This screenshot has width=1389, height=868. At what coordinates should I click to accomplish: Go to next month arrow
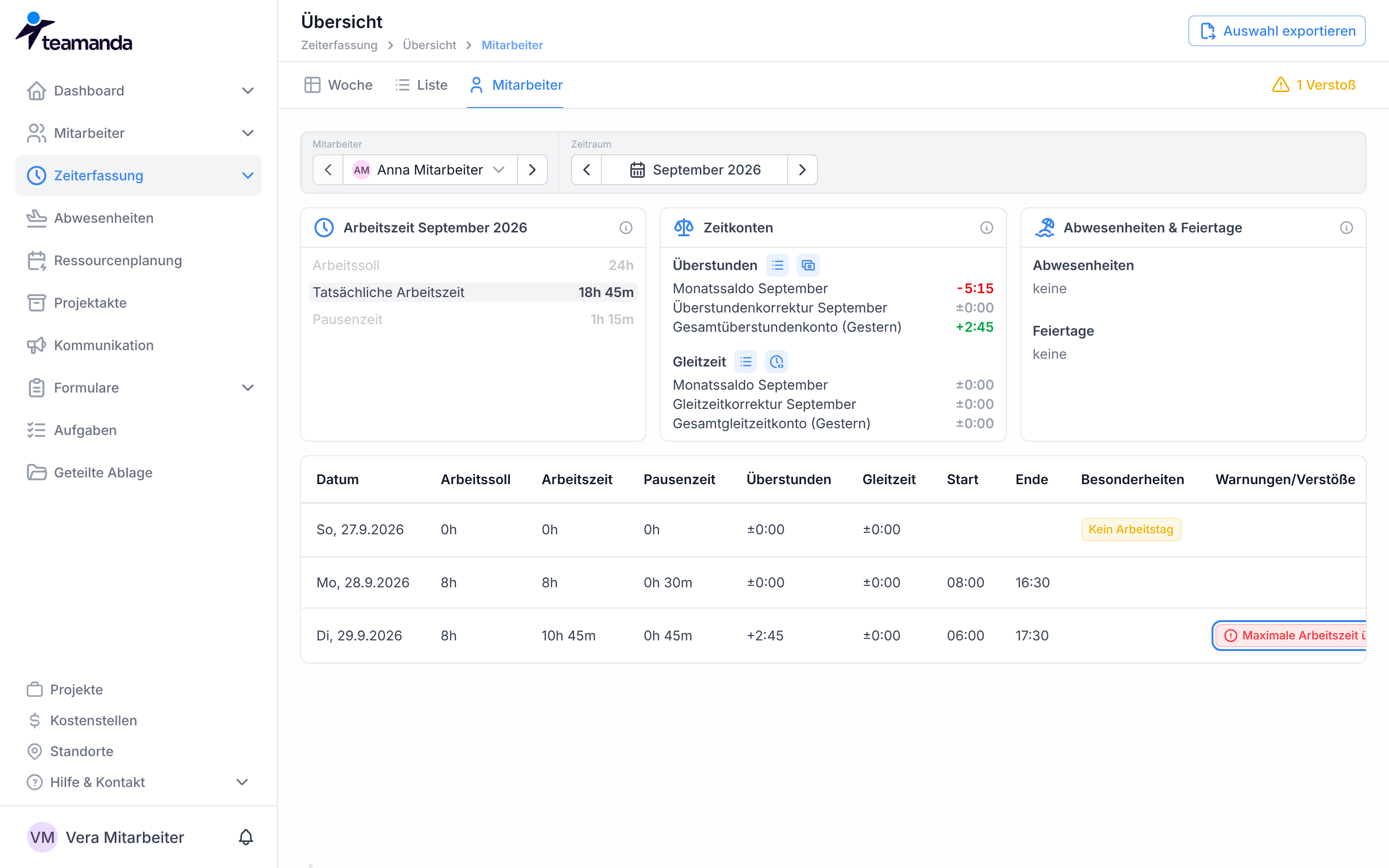click(803, 170)
